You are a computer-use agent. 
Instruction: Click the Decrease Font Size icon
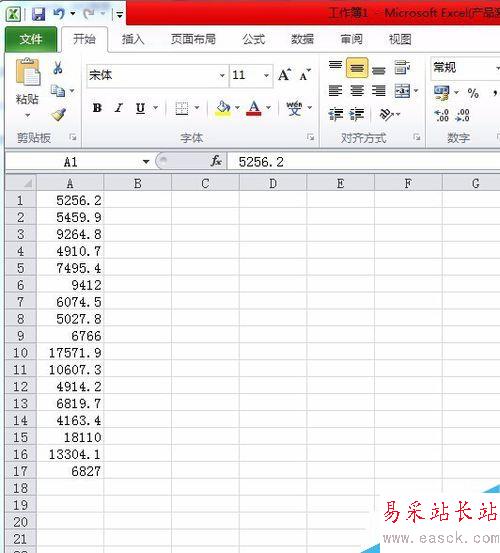pyautogui.click(x=305, y=74)
